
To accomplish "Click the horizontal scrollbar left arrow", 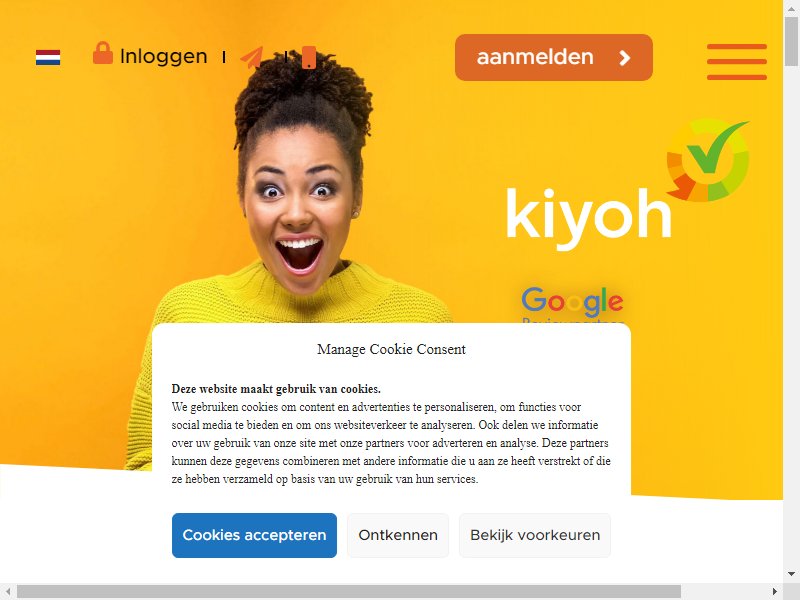I will tap(8, 591).
